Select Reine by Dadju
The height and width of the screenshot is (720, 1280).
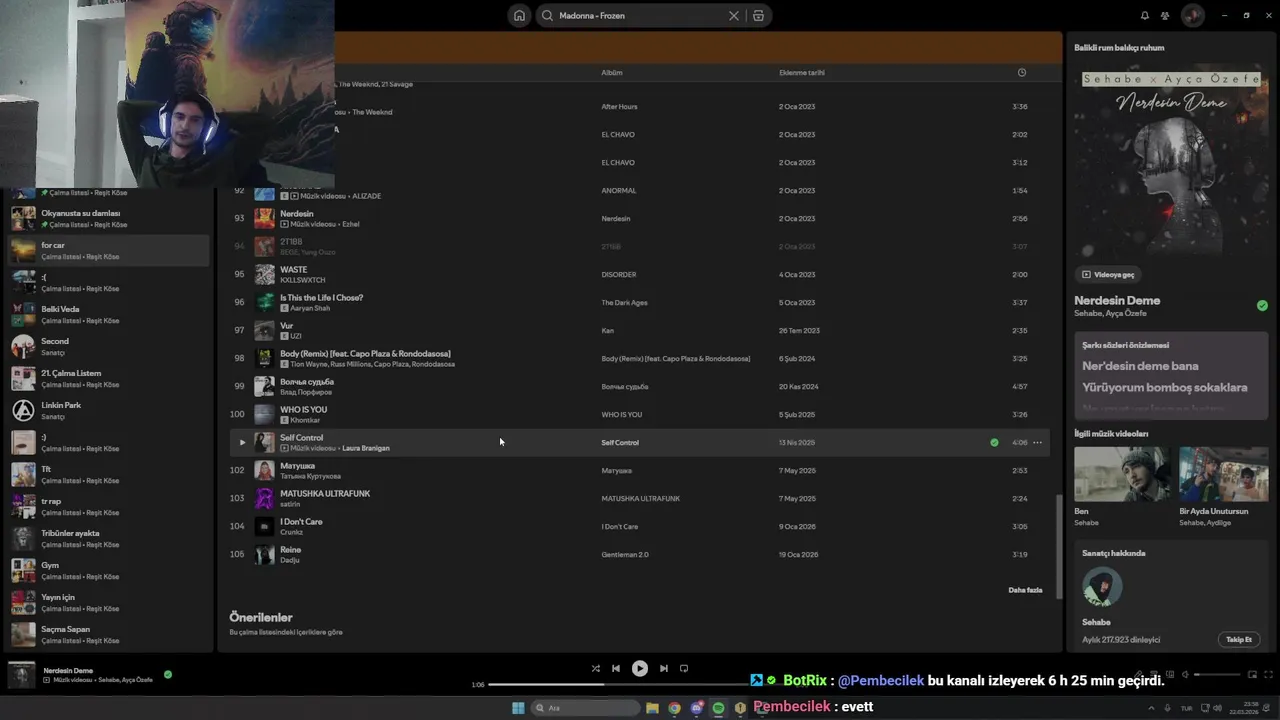(640, 554)
